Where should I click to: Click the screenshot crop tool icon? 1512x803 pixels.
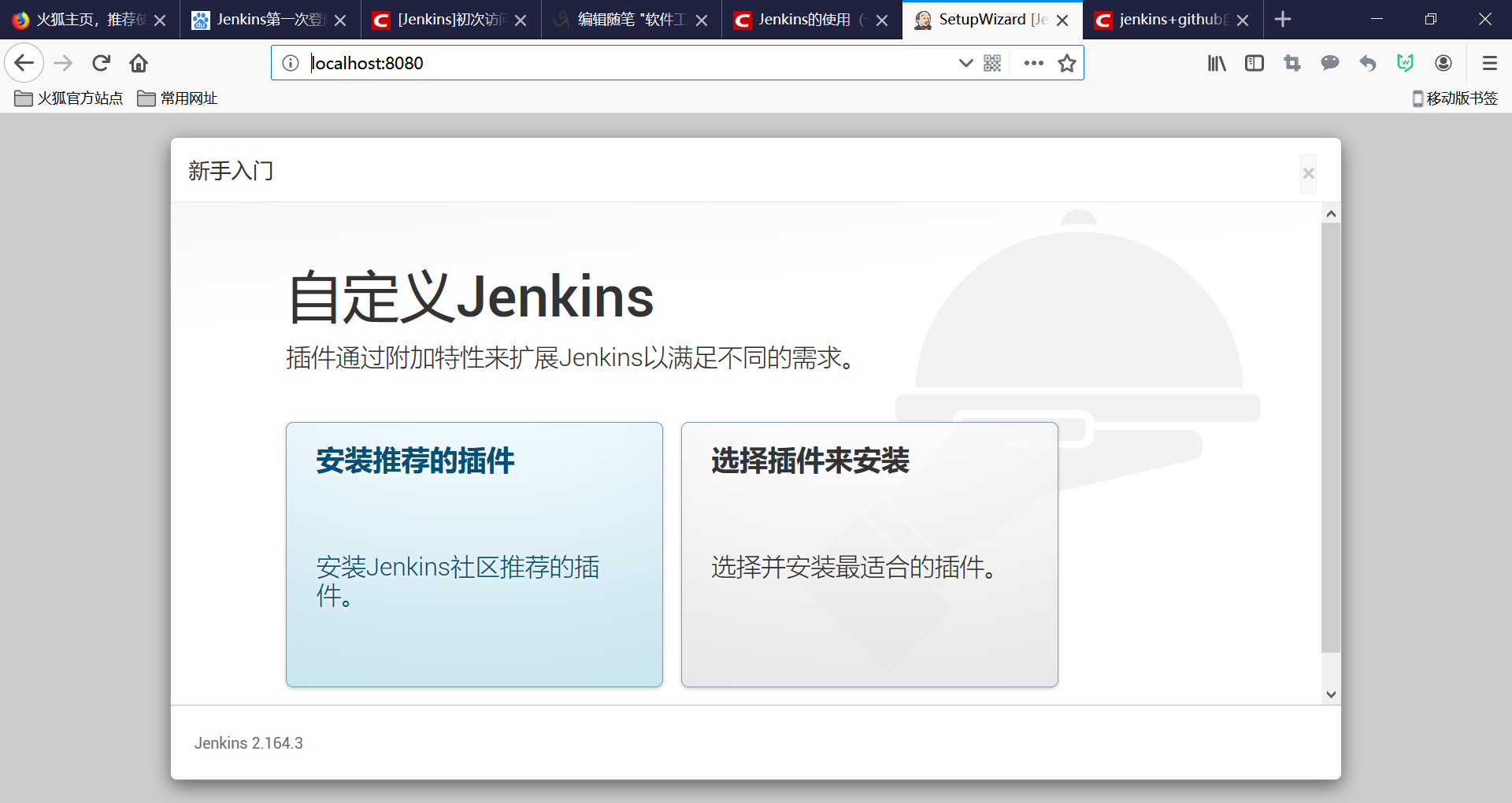click(x=1292, y=63)
